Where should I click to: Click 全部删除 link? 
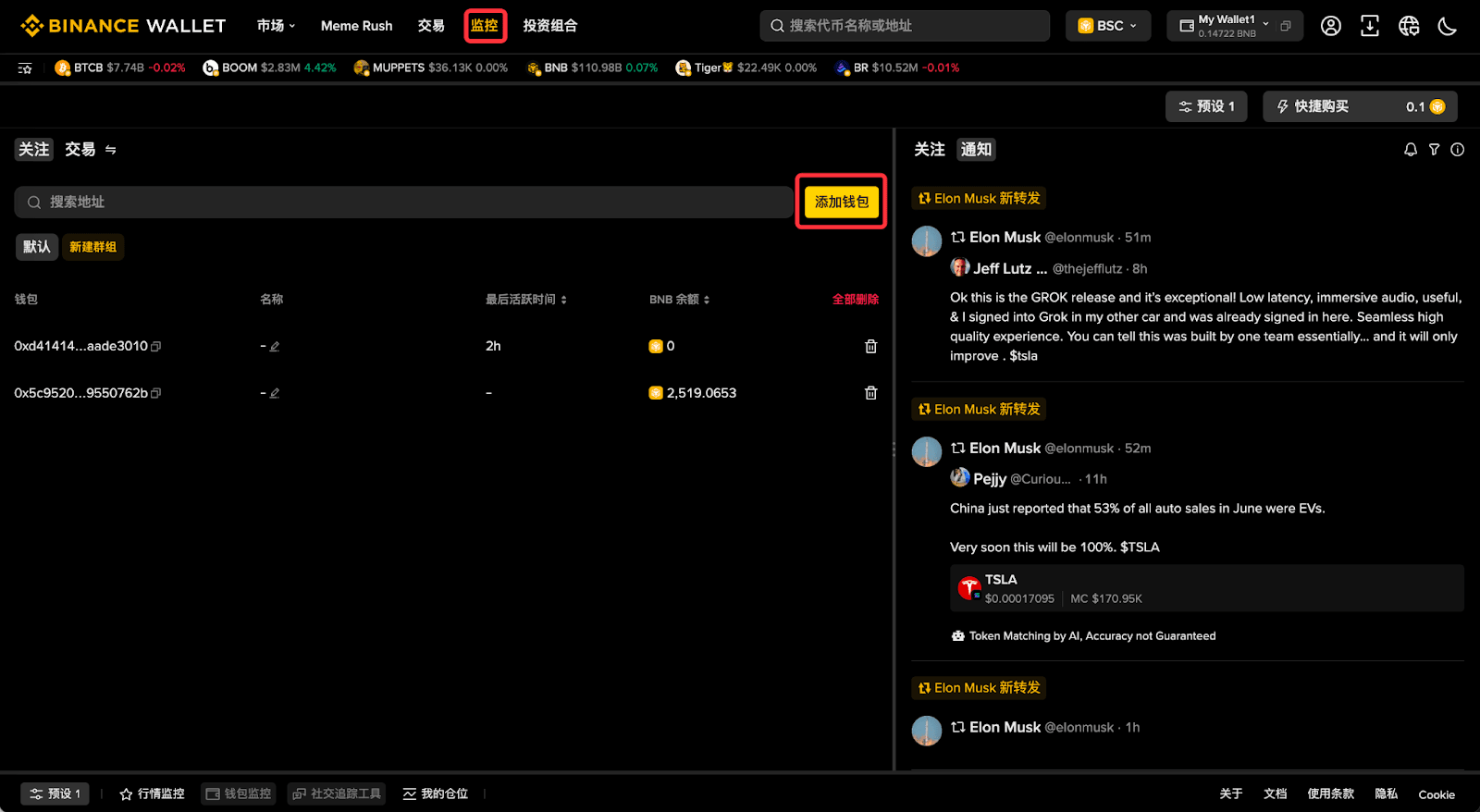click(855, 299)
